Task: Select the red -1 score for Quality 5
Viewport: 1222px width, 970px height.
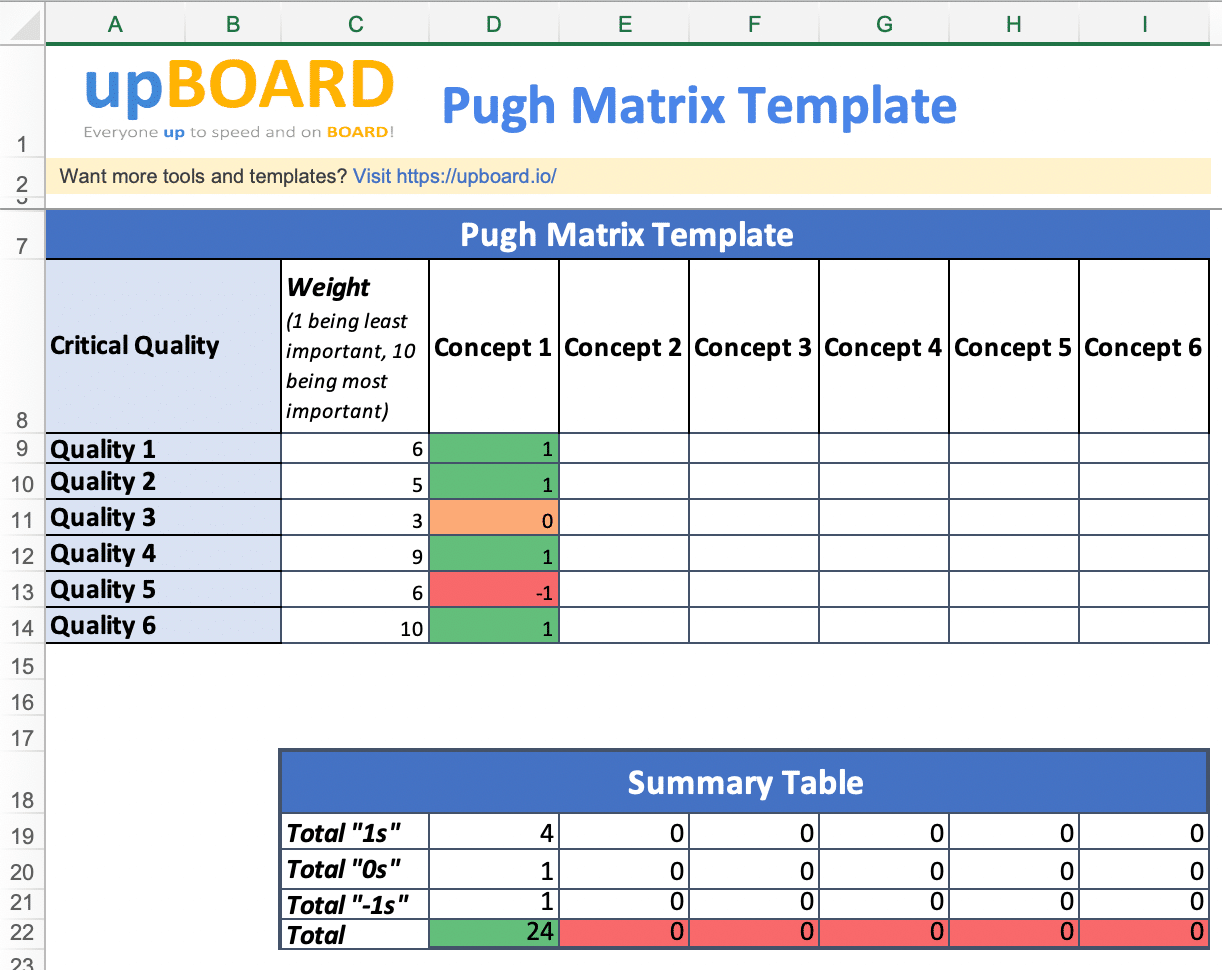Action: pos(494,589)
